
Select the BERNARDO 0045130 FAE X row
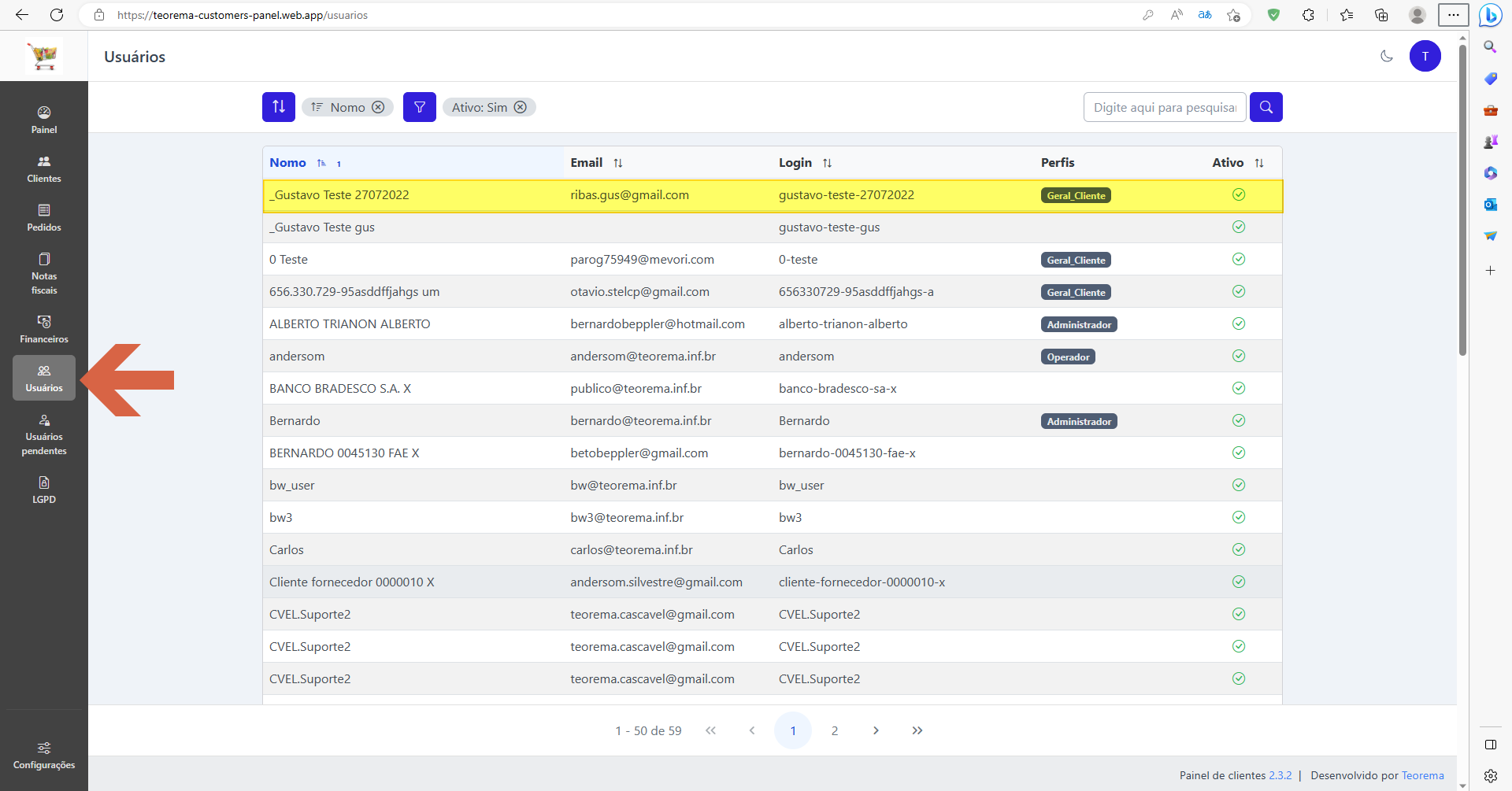click(x=772, y=453)
